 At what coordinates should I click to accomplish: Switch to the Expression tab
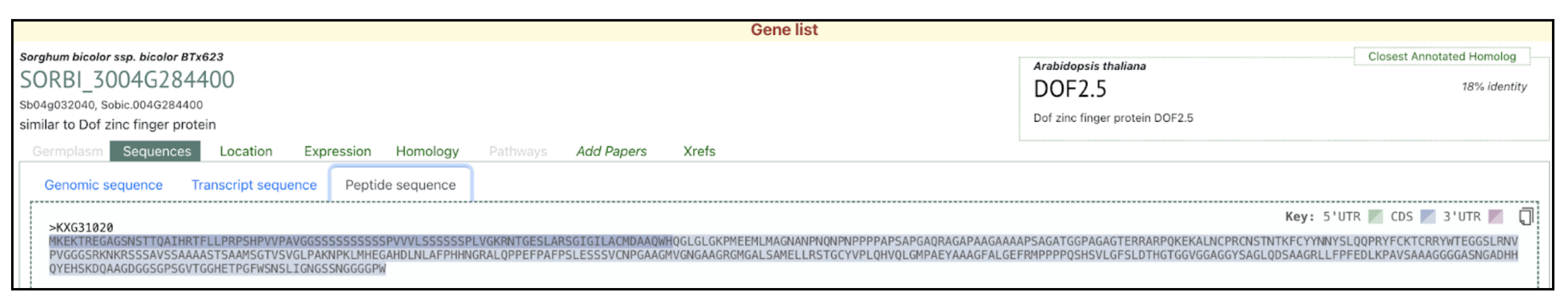click(x=338, y=151)
